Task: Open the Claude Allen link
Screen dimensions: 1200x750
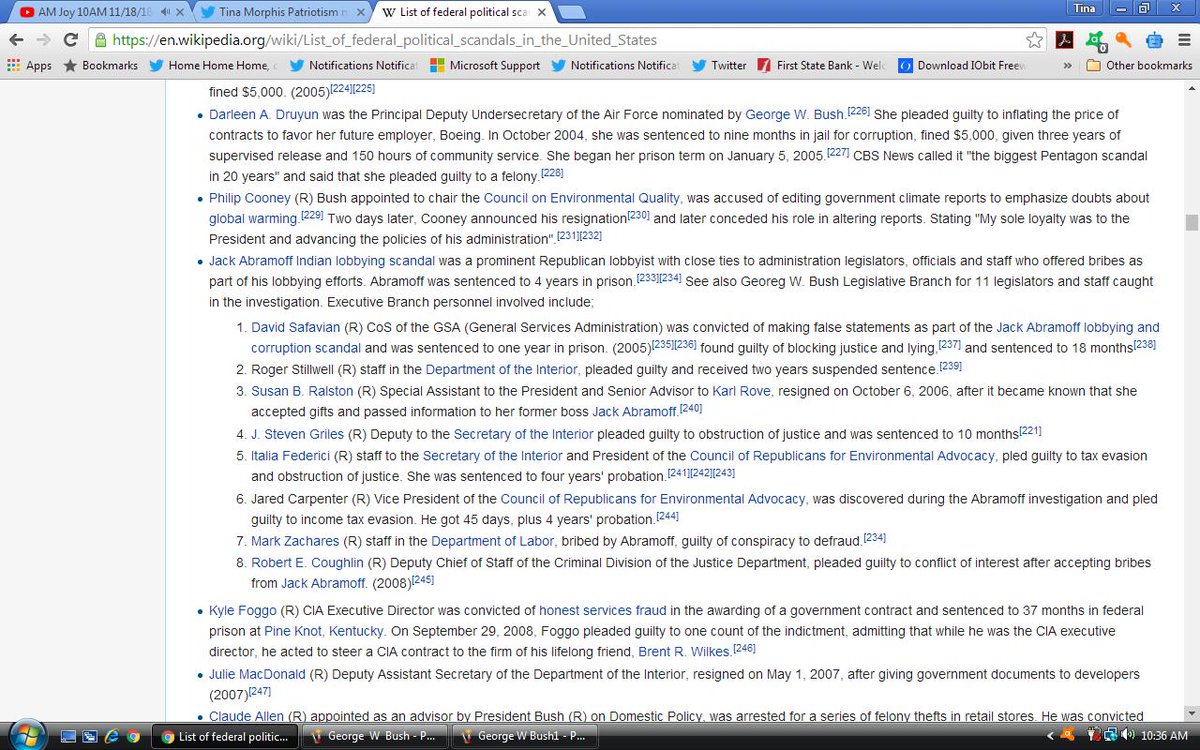Action: point(246,716)
